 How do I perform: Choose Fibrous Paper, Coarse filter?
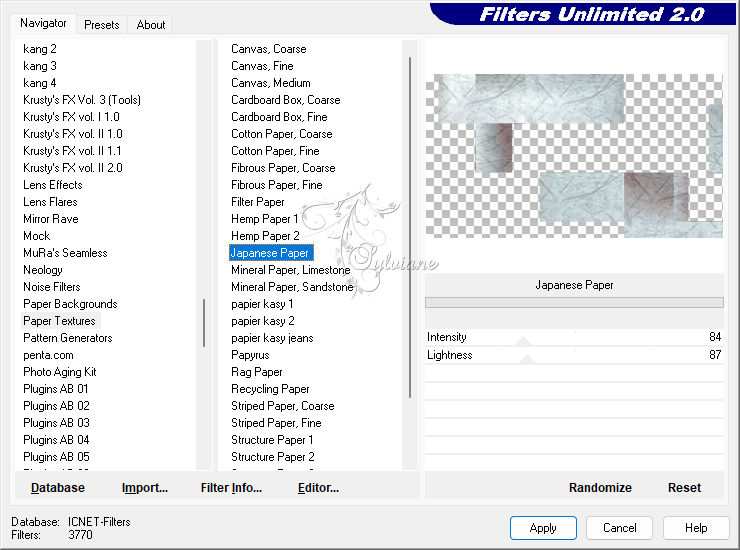click(x=283, y=168)
